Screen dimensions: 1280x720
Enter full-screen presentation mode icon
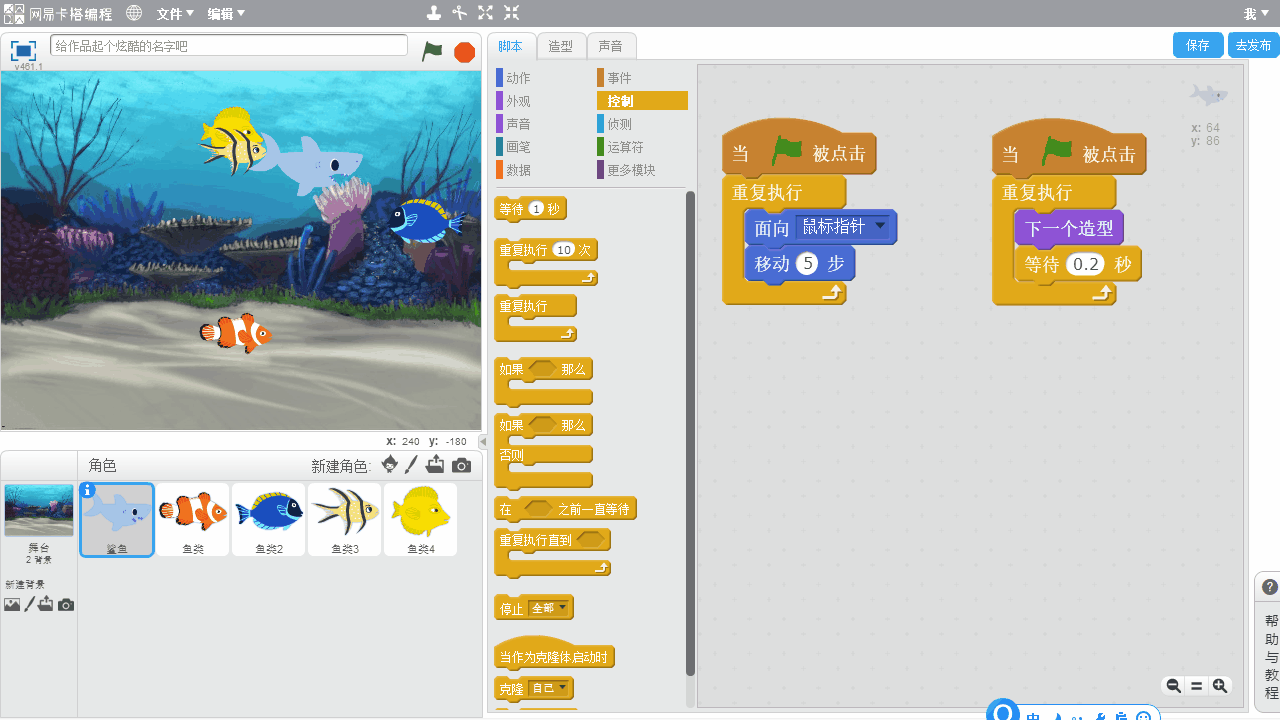(x=23, y=50)
